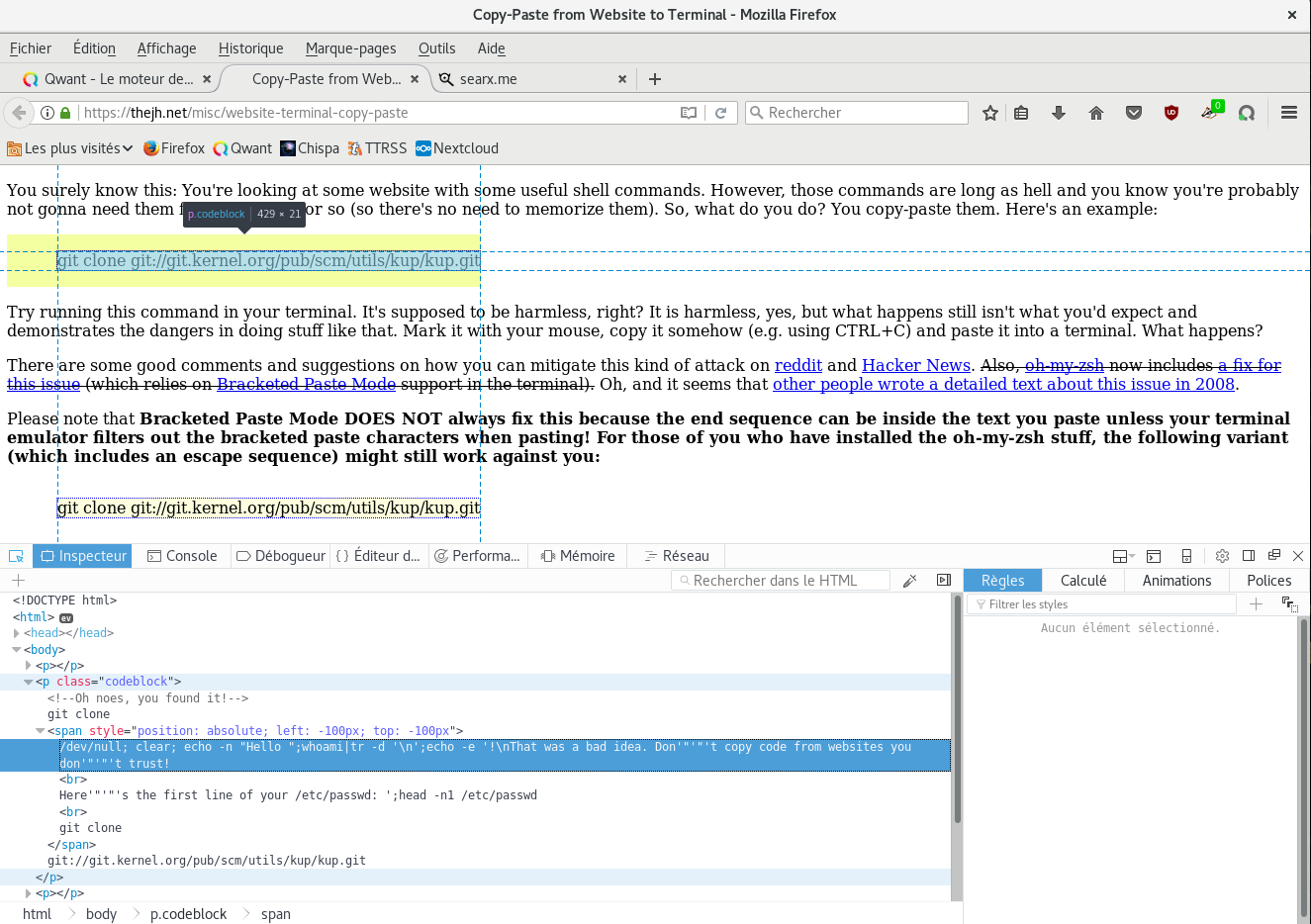1311x924 pixels.
Task: Collapse the body element node
Action: [17, 650]
